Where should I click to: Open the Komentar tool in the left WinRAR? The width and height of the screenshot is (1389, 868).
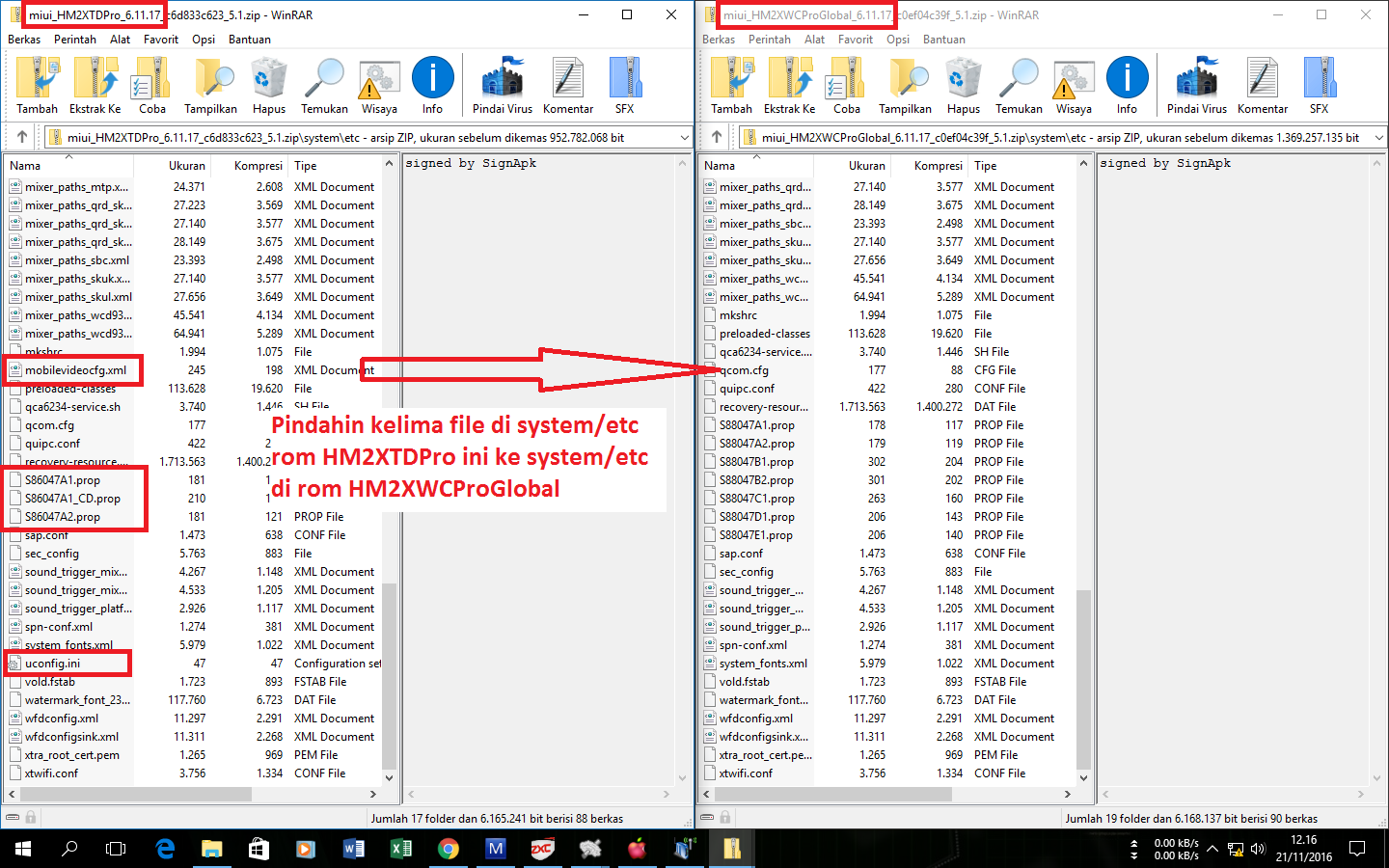tap(567, 84)
